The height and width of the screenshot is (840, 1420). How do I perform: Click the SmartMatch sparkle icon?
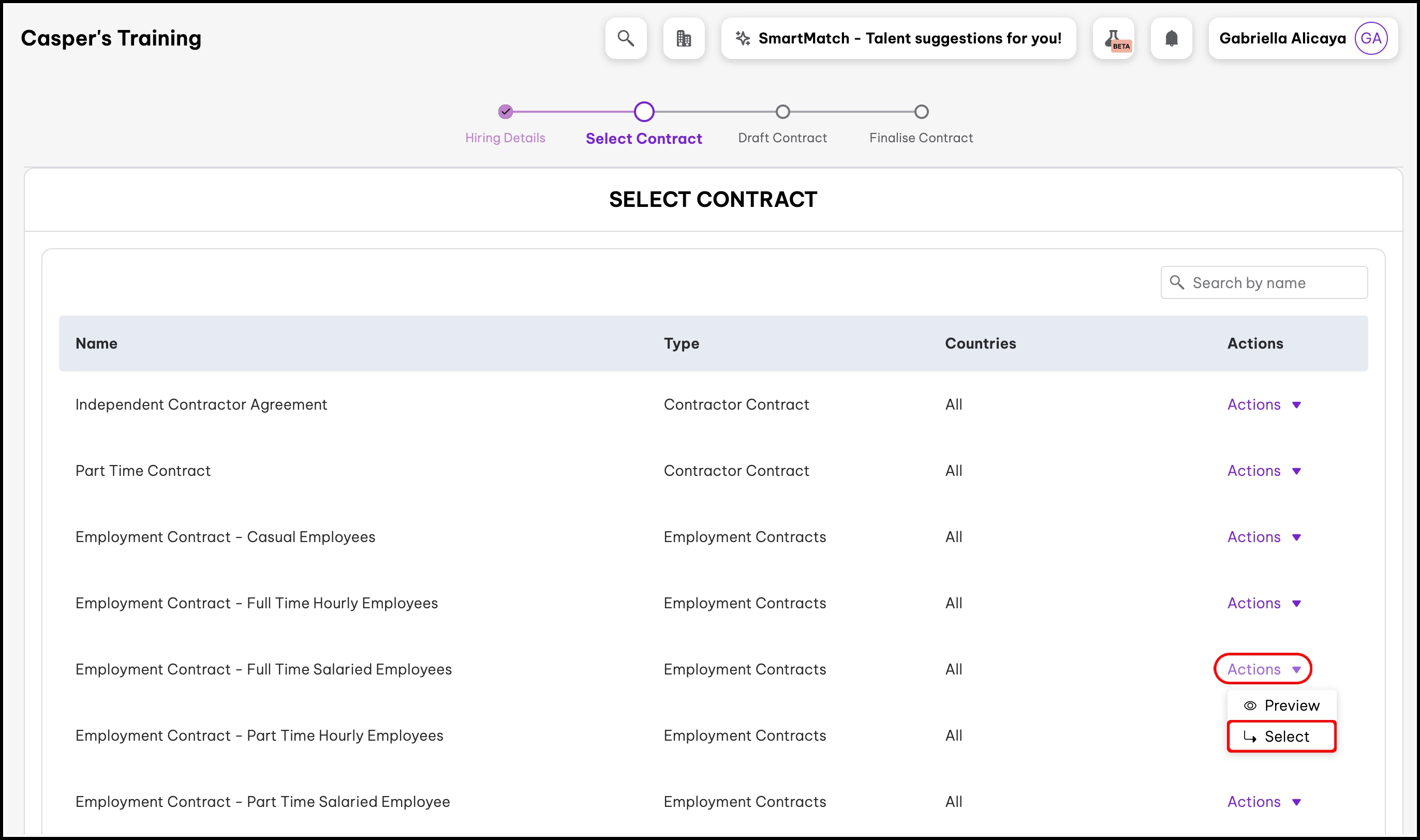[742, 38]
